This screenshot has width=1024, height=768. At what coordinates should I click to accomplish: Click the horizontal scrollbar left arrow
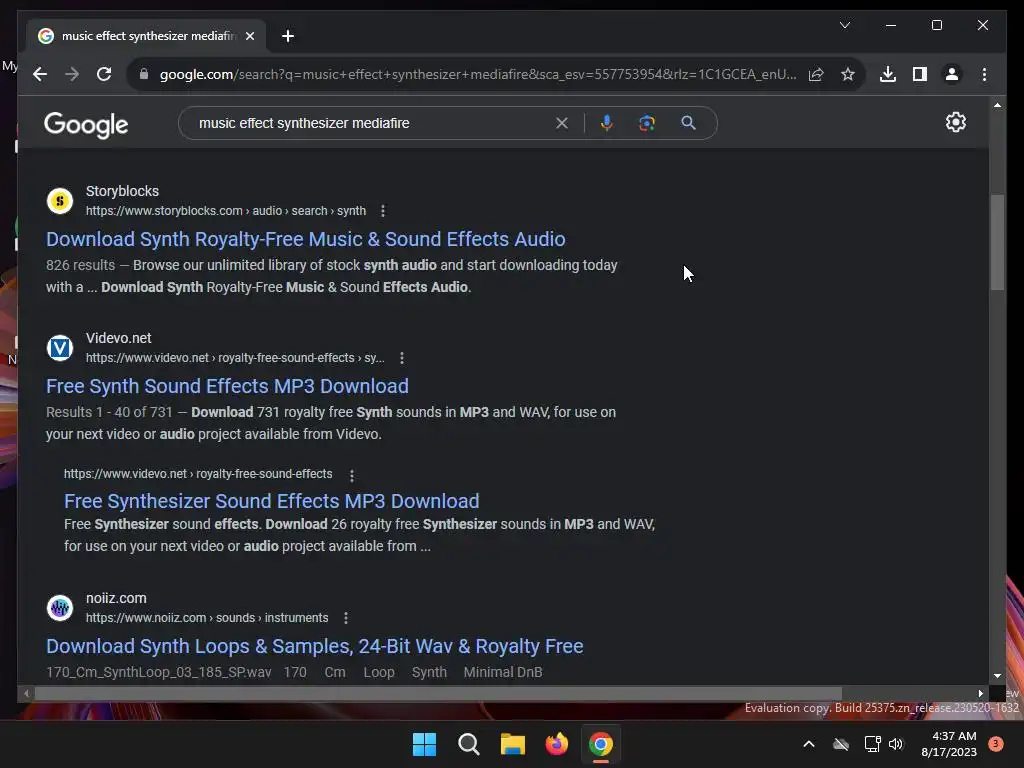[26, 694]
